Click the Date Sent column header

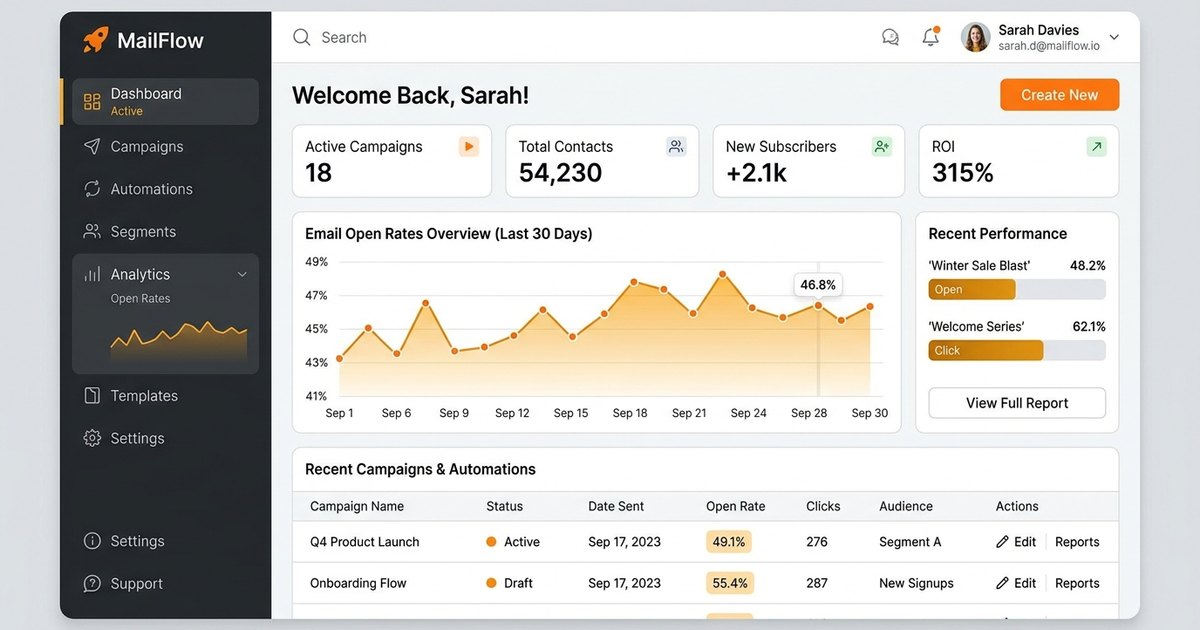pos(616,506)
